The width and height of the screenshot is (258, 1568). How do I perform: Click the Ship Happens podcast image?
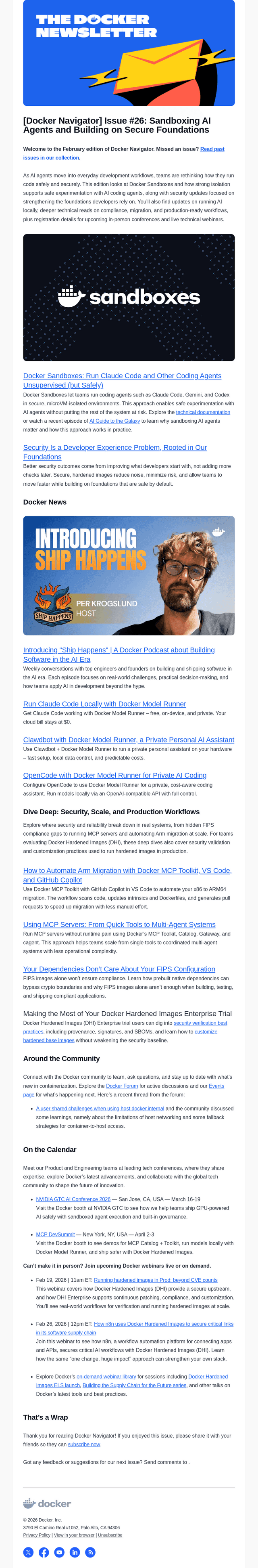click(129, 576)
